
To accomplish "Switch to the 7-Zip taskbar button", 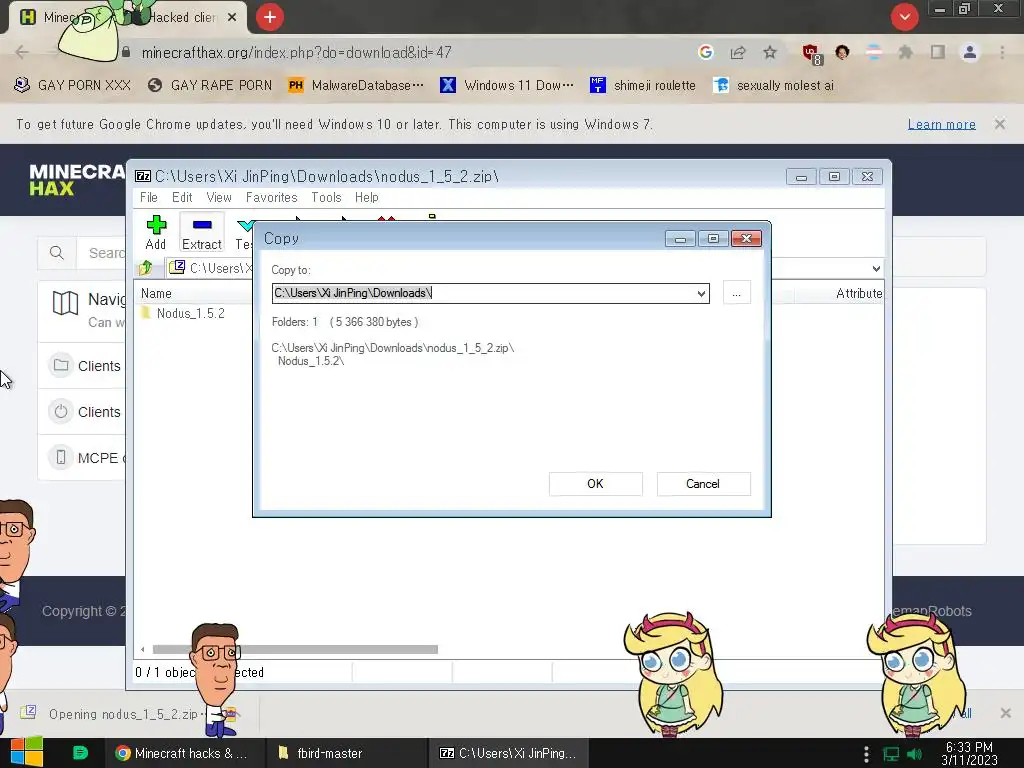I will click(509, 753).
